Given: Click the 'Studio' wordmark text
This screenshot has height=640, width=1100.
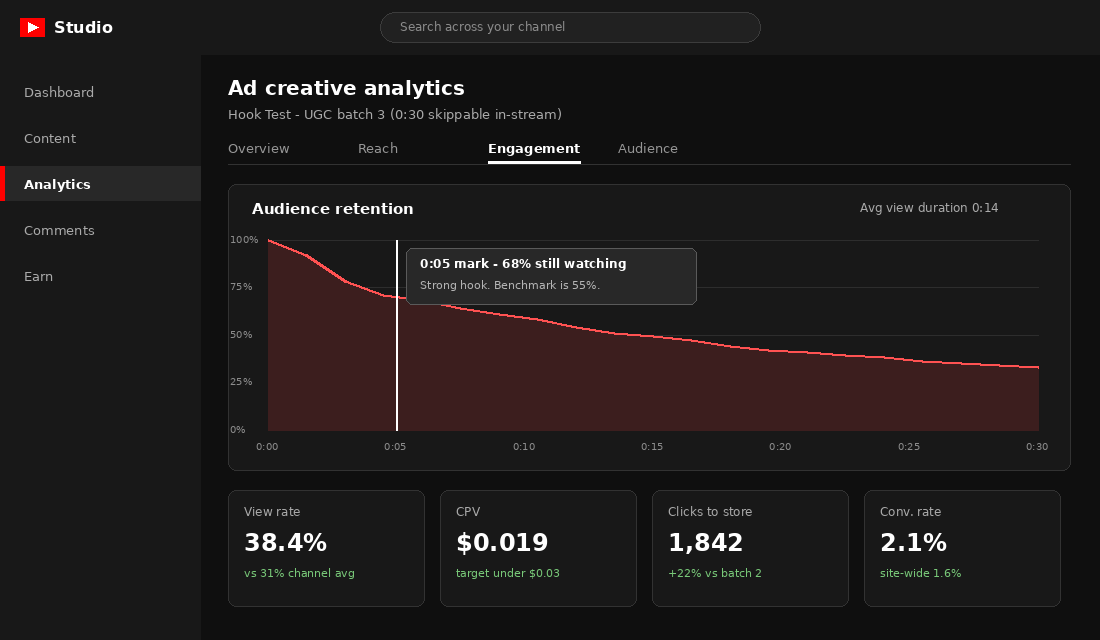Looking at the screenshot, I should coord(83,27).
